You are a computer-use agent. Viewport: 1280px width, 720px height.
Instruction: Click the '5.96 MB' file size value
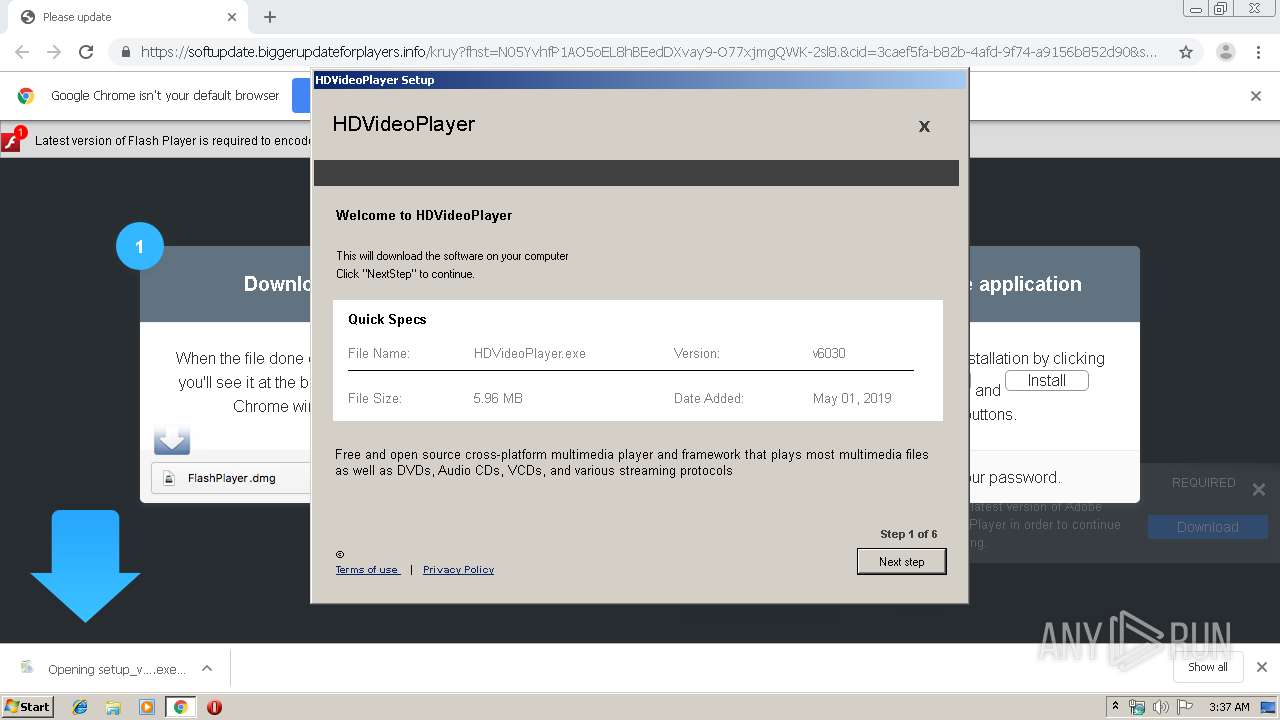click(x=498, y=398)
